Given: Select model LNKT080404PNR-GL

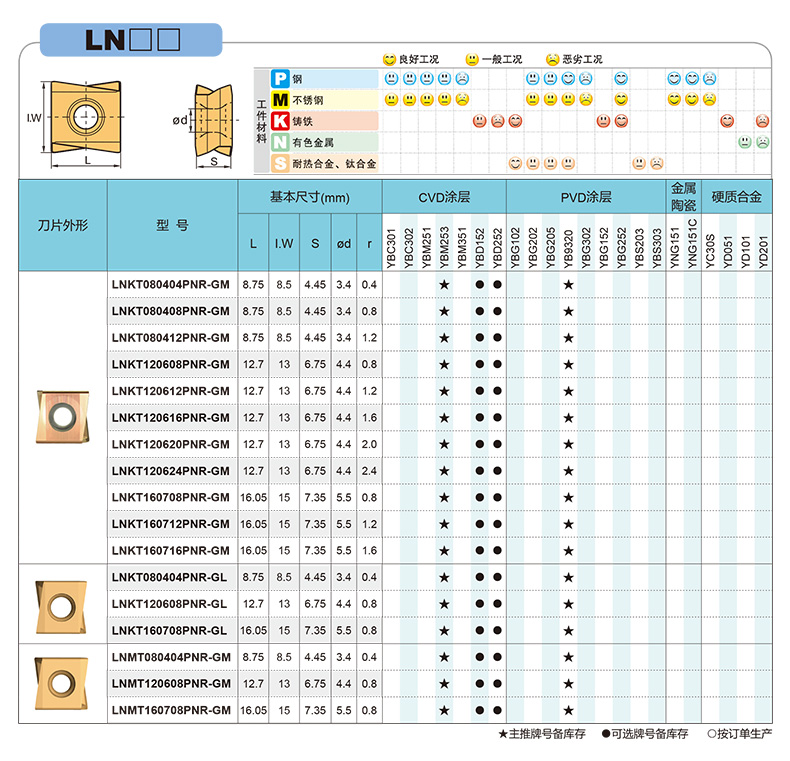Looking at the screenshot, I should 170,578.
